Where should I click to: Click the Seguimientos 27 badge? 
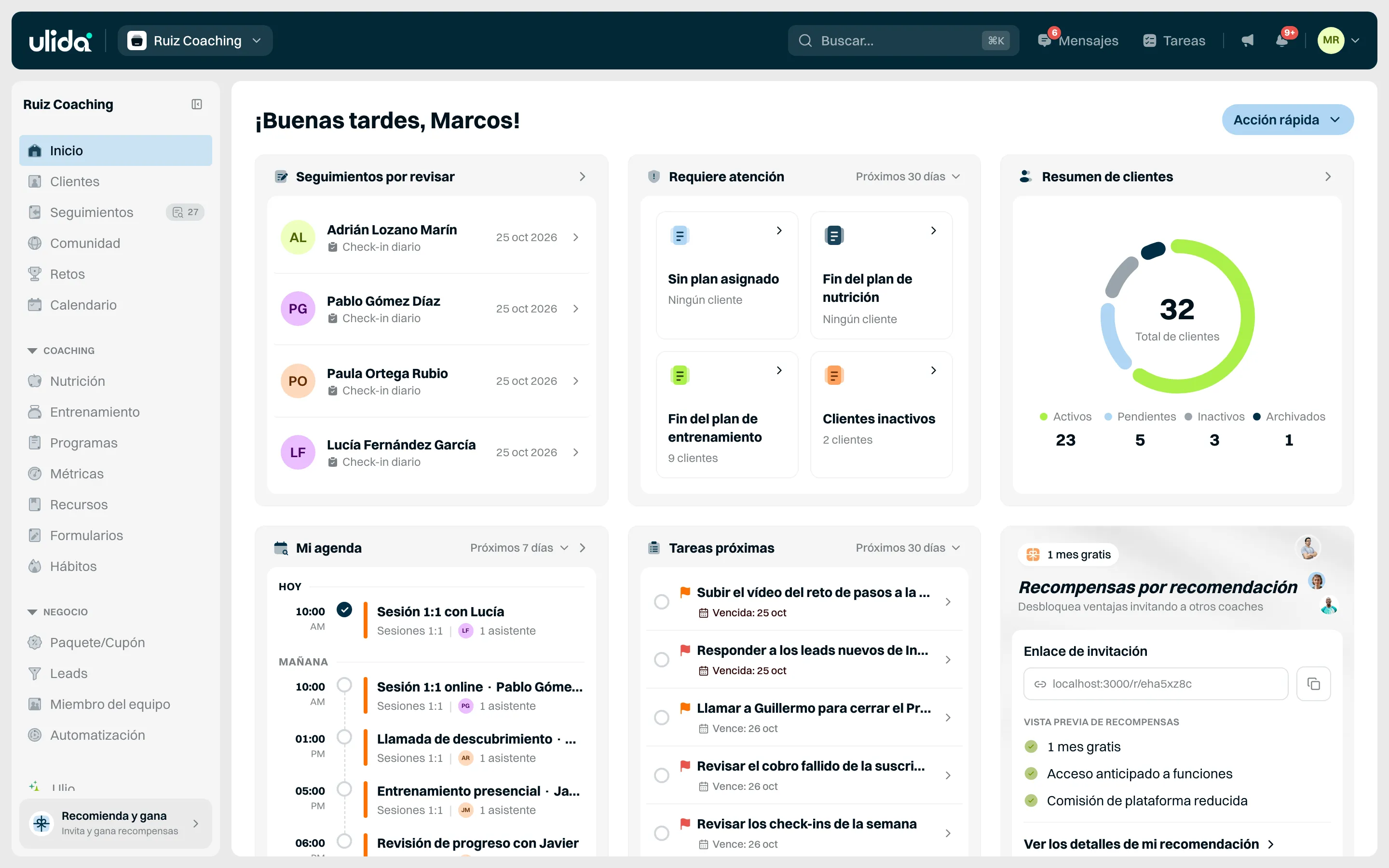(185, 212)
